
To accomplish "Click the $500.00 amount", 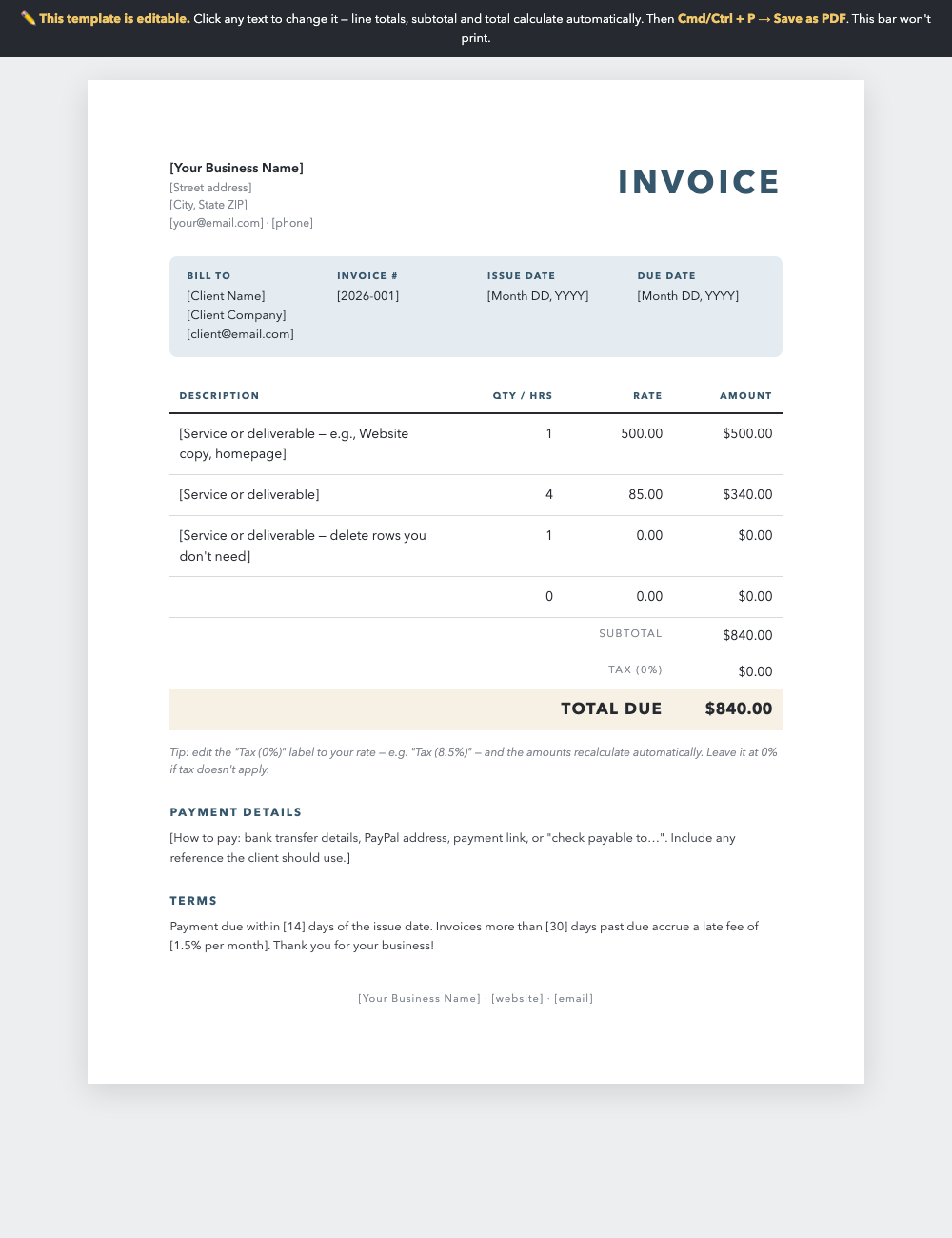I will [x=747, y=433].
